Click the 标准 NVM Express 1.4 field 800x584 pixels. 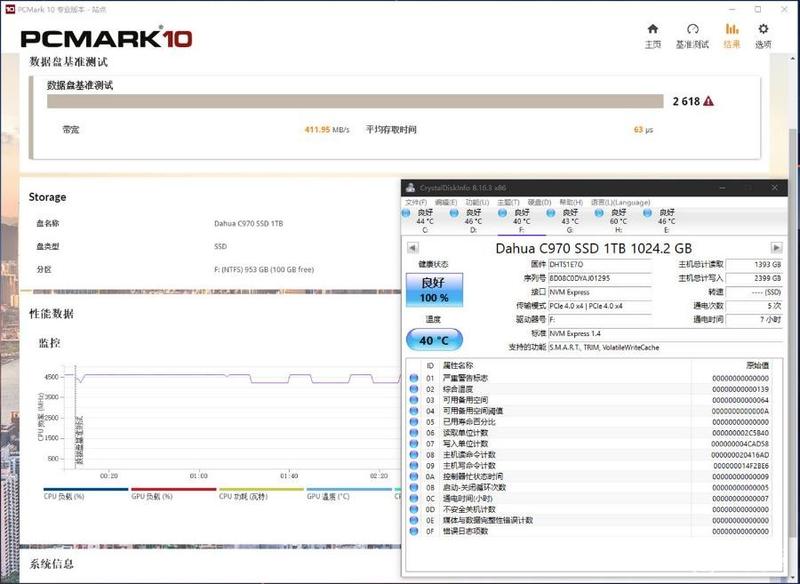click(x=665, y=334)
